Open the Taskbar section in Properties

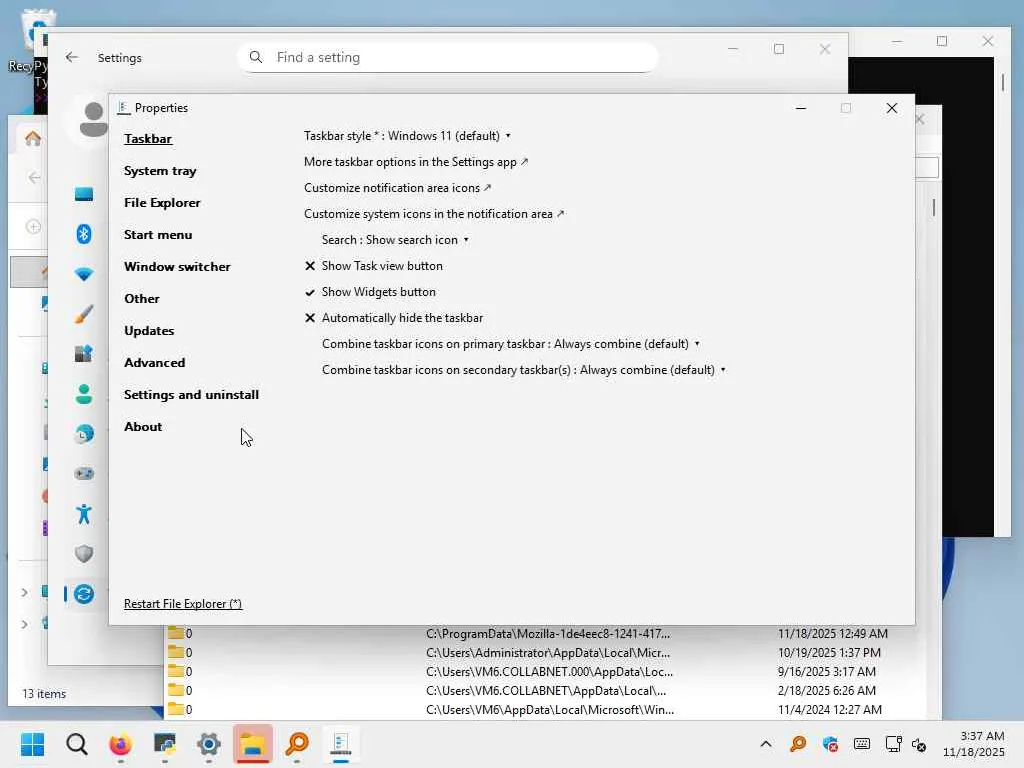pos(148,138)
